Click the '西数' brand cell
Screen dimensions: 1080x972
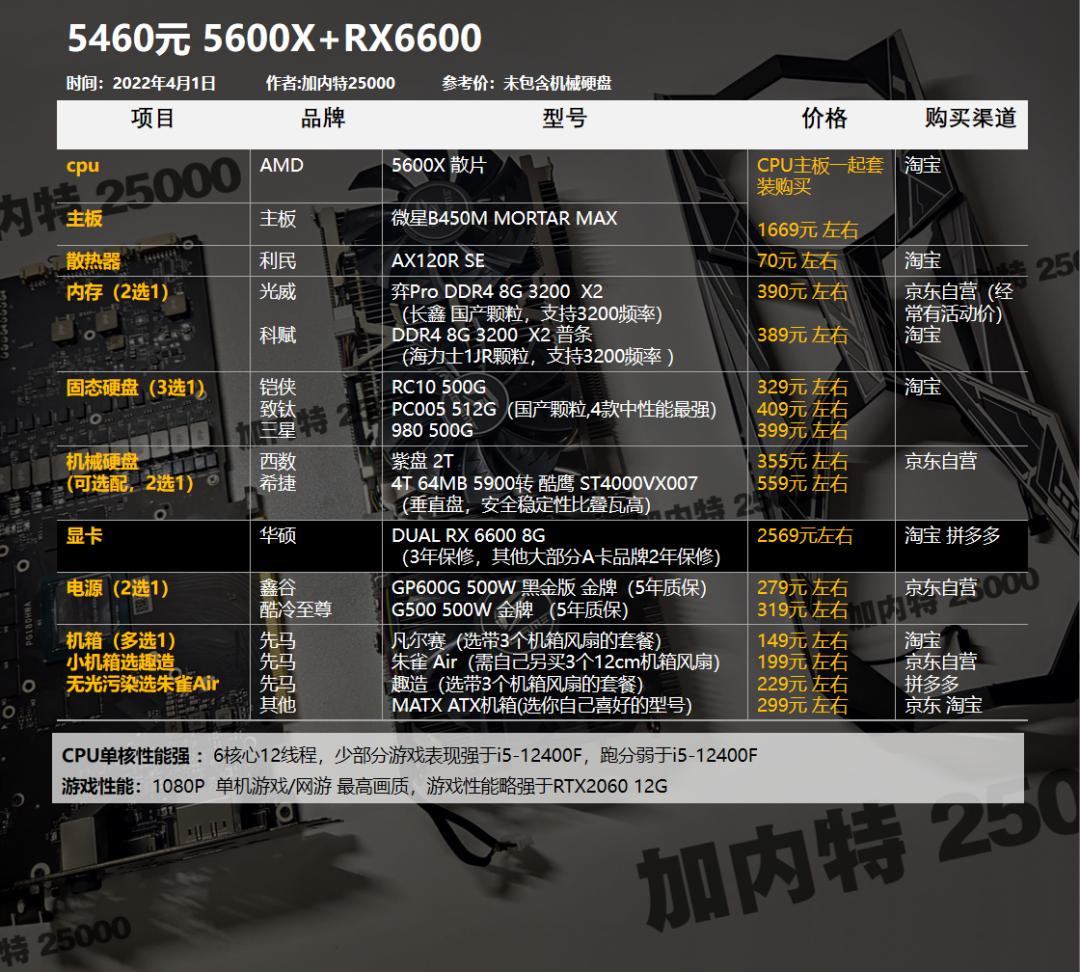tap(278, 462)
